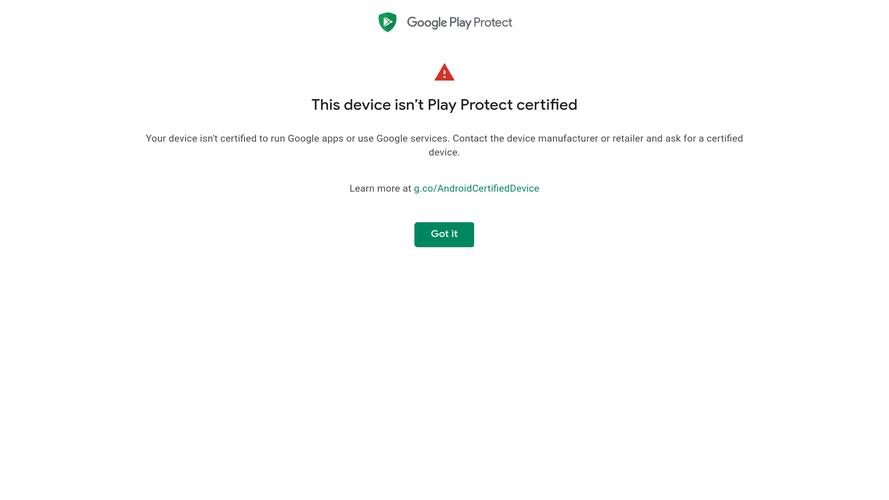Open the g.co/AndroidCertifiedDevice link
889x500 pixels.
[476, 188]
